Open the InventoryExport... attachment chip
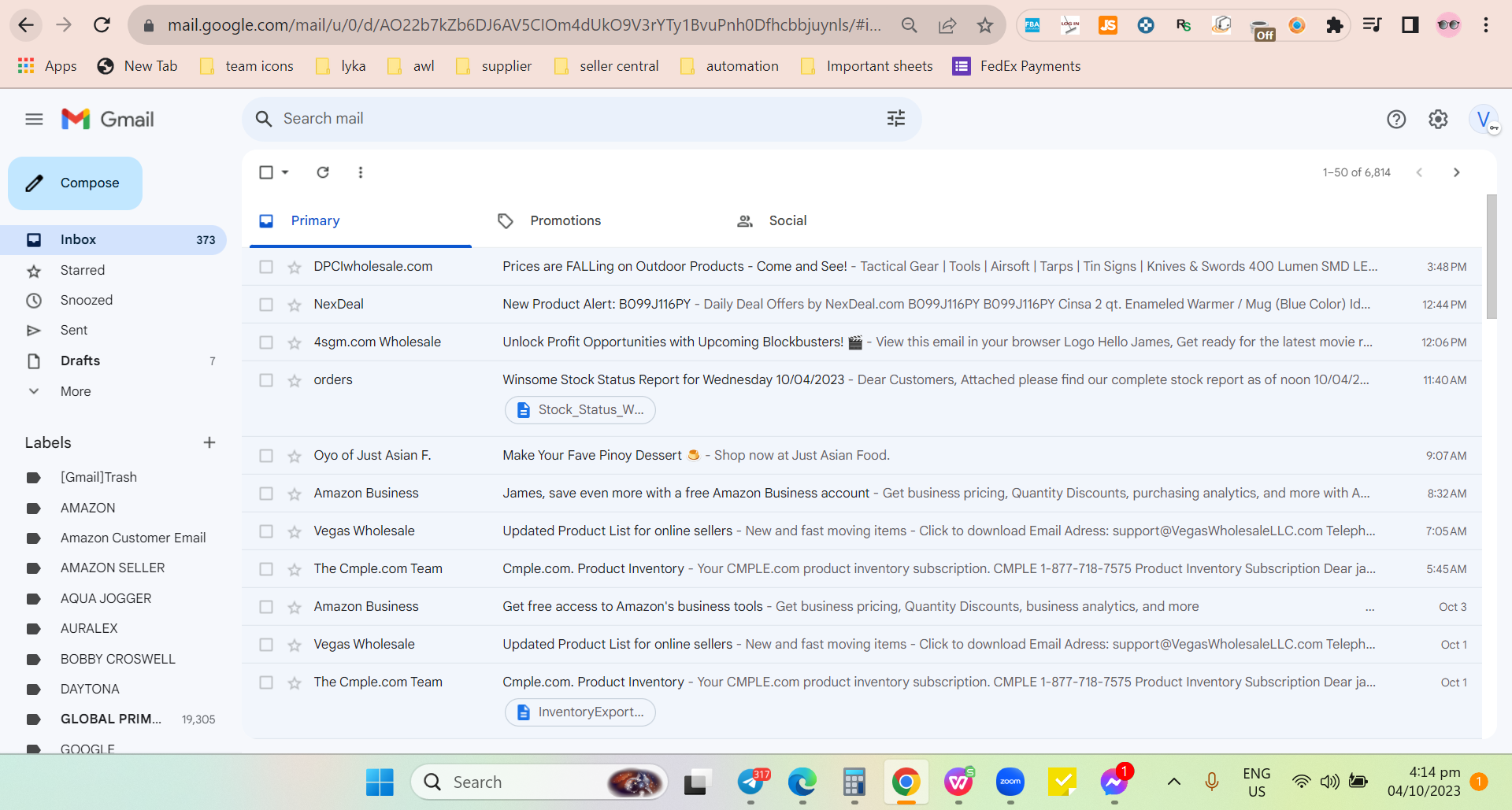 coord(580,712)
